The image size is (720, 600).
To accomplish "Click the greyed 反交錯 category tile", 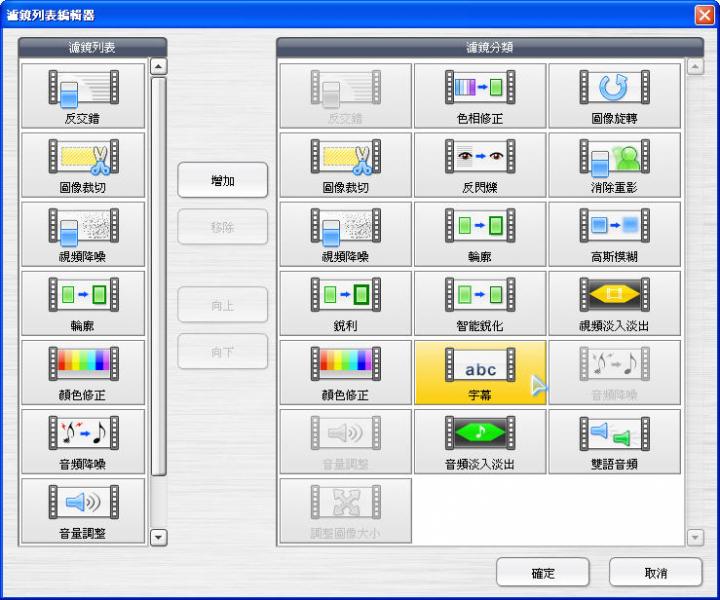I will pos(345,95).
